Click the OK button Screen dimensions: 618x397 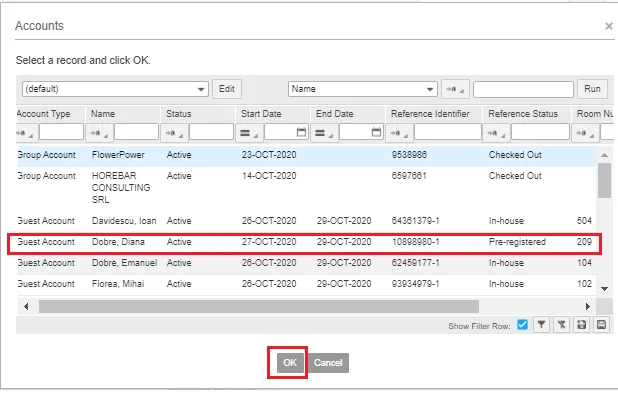(x=290, y=363)
